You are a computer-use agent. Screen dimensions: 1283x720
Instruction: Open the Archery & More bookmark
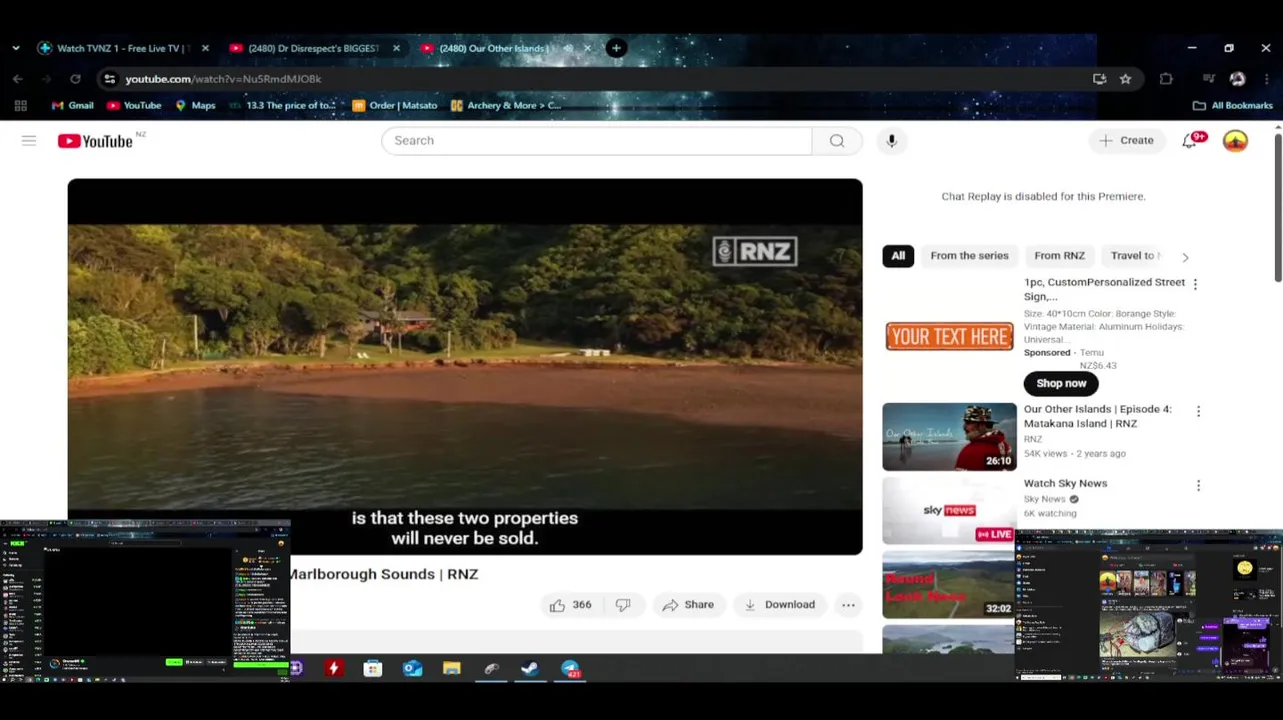506,105
